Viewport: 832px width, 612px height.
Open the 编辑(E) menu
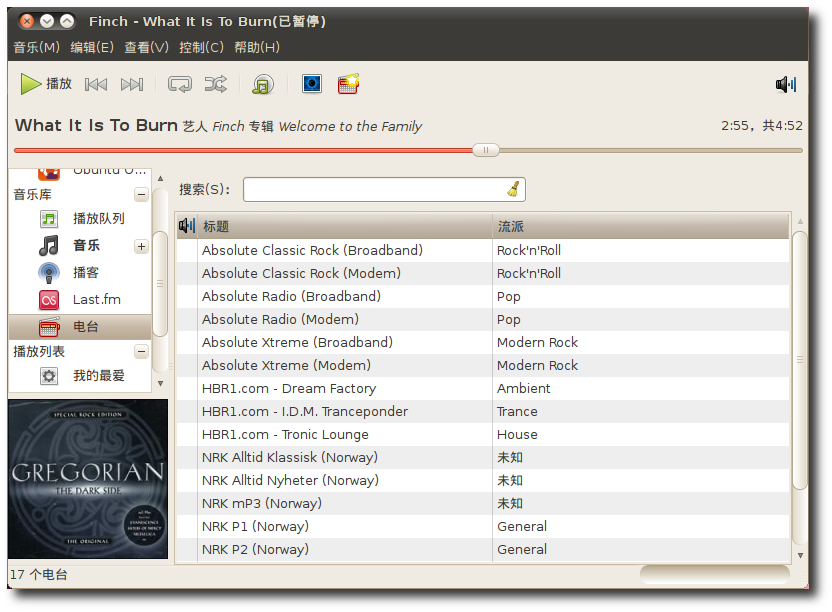pyautogui.click(x=92, y=47)
